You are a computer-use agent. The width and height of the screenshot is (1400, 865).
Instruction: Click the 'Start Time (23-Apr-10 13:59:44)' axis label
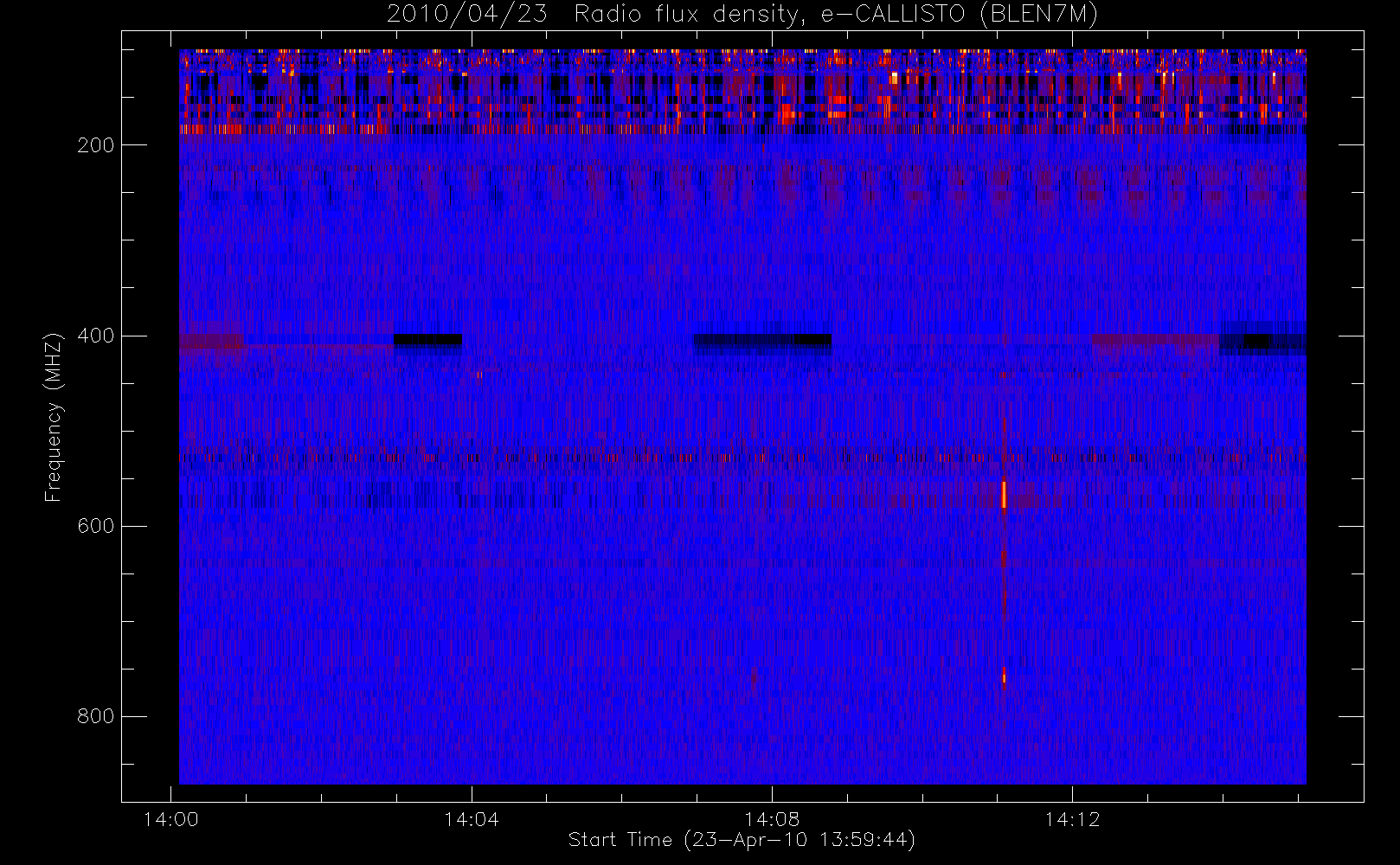[742, 840]
